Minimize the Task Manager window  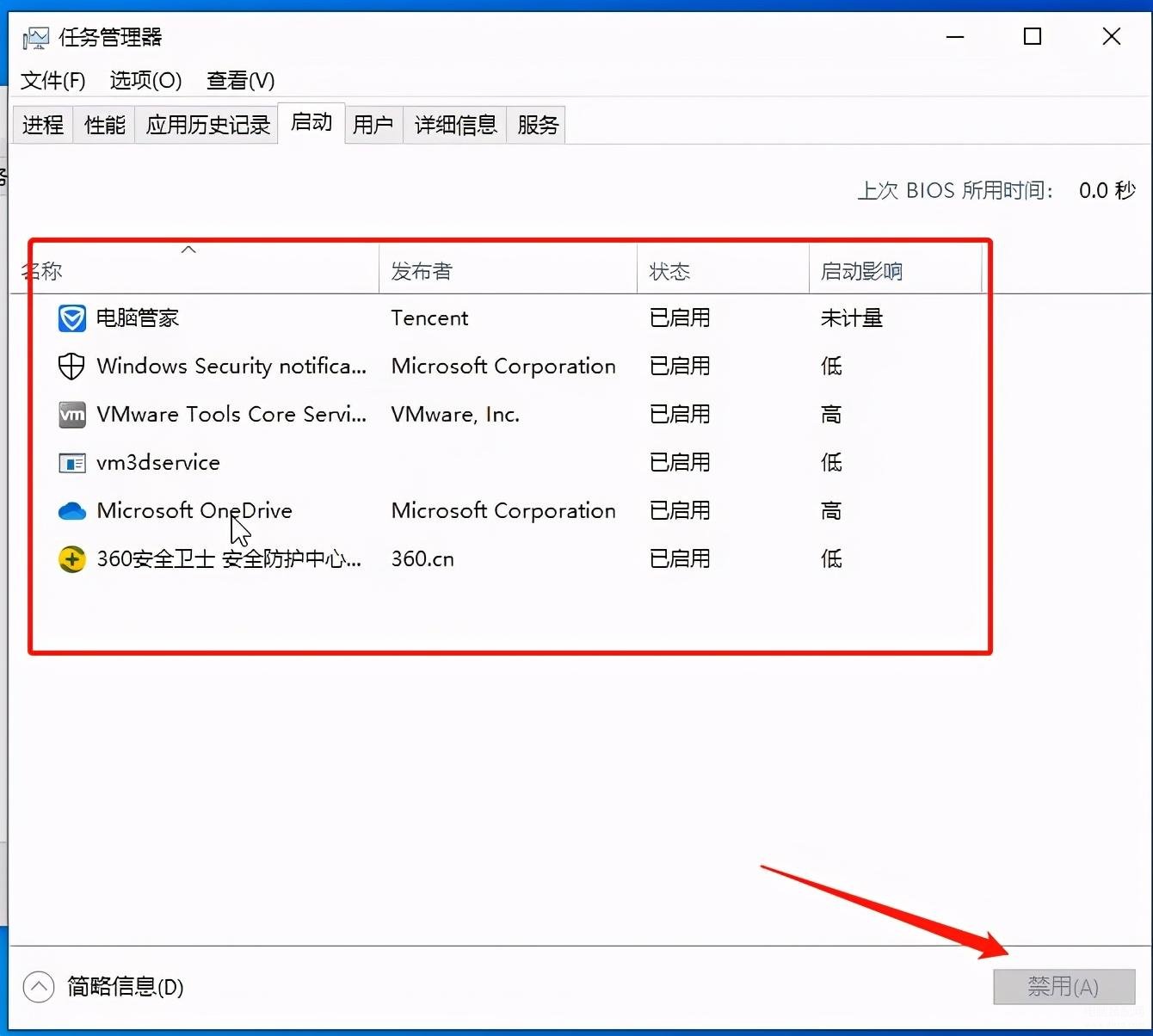955,37
